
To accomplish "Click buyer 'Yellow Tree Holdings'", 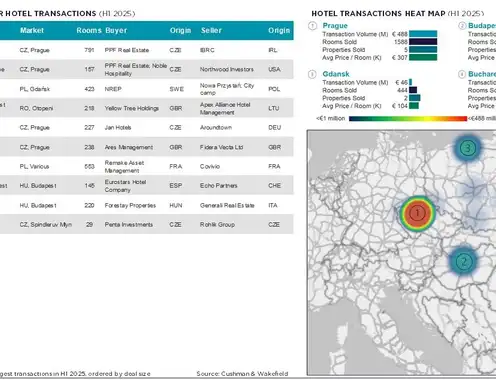I will point(132,108).
